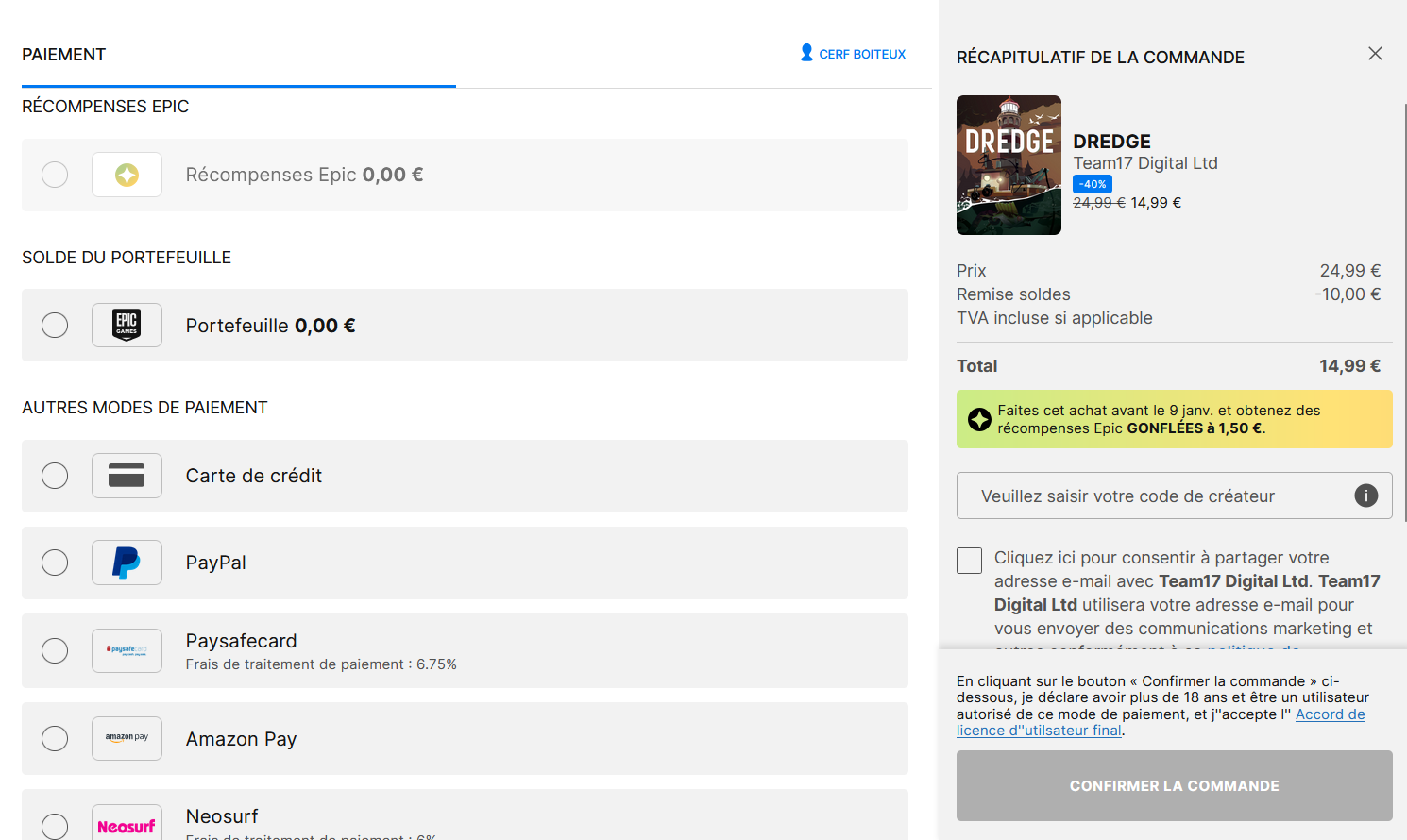Screen dimensions: 1407x840
Task: Click the -10,00 € discount value
Action: (x=1348, y=294)
